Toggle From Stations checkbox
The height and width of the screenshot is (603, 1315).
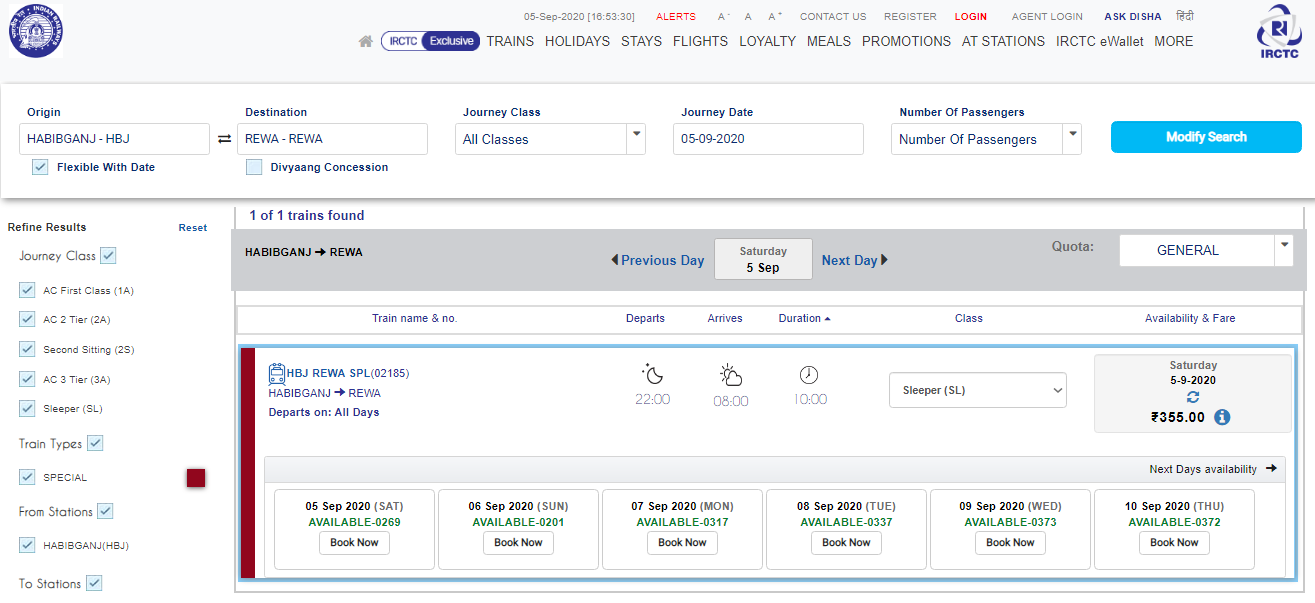[x=105, y=511]
